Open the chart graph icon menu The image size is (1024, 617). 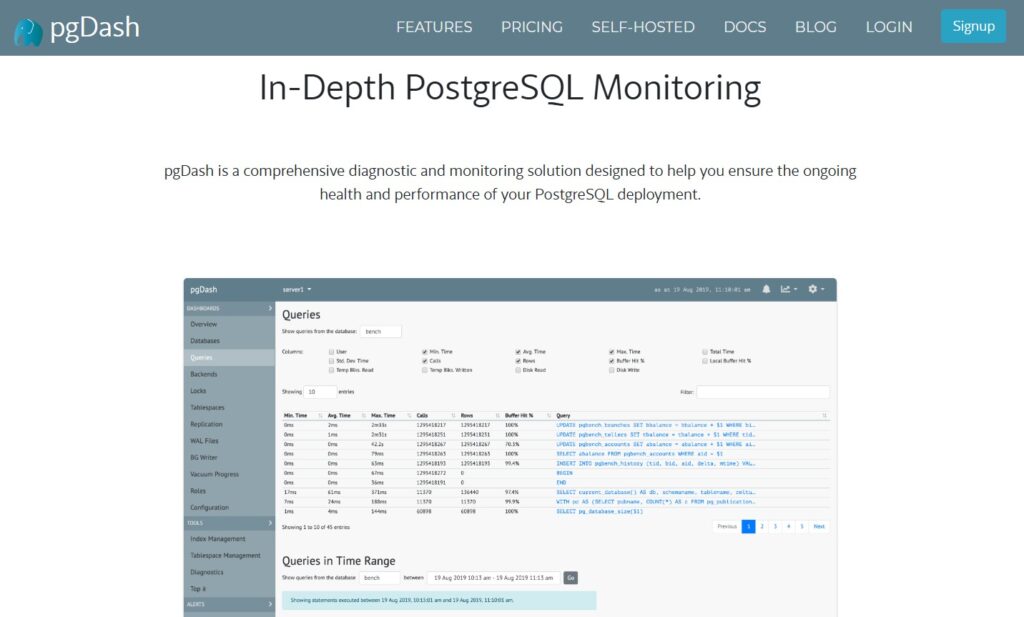point(788,289)
